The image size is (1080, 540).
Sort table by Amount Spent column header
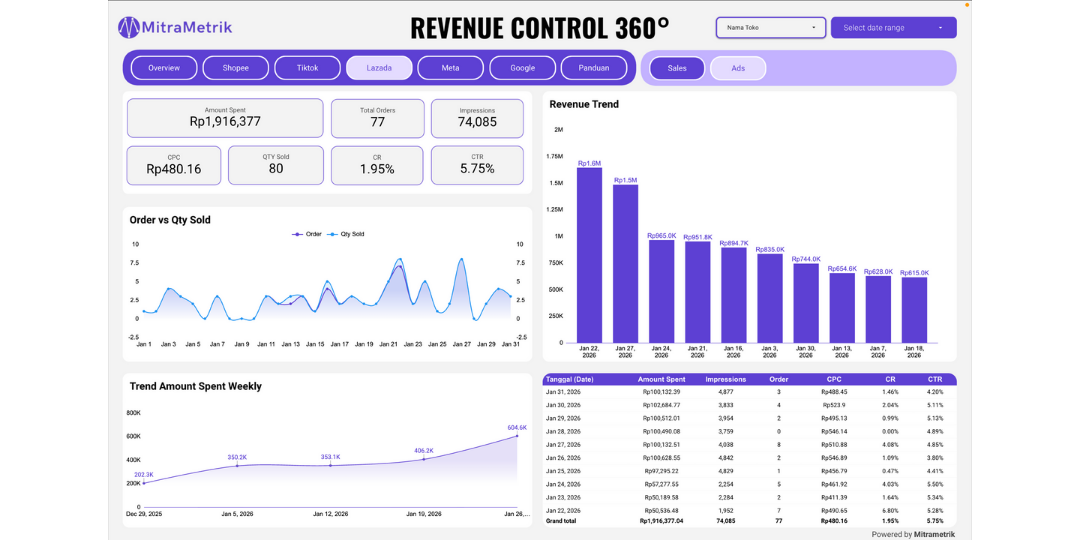[661, 380]
